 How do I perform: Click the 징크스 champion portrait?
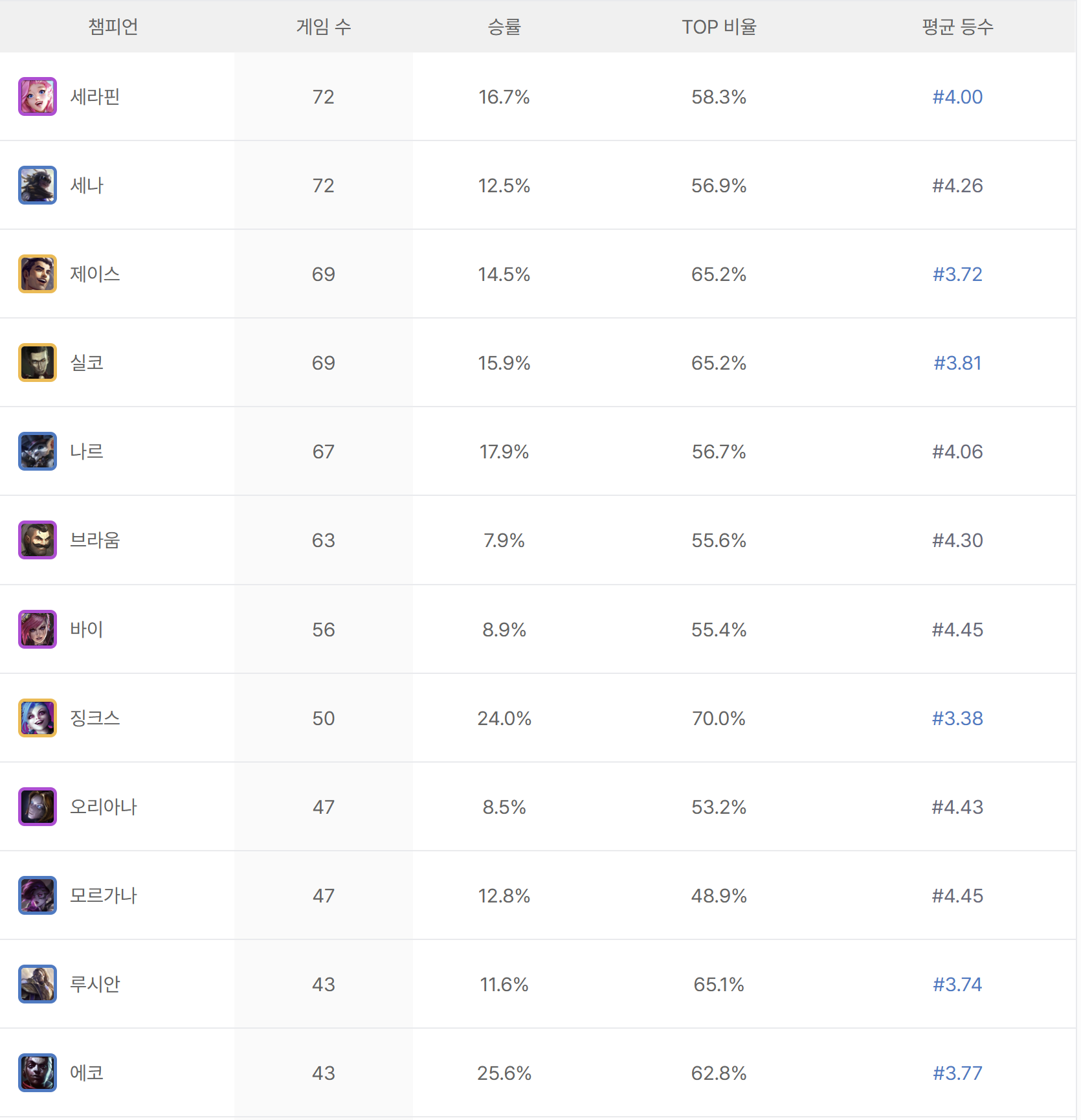tap(38, 718)
